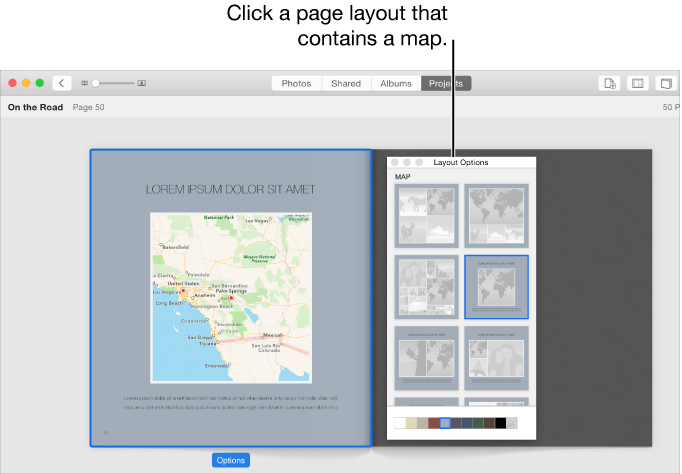Screen dimensions: 682x474
Task: Click the right-hand dark blank page
Action: coord(594,298)
